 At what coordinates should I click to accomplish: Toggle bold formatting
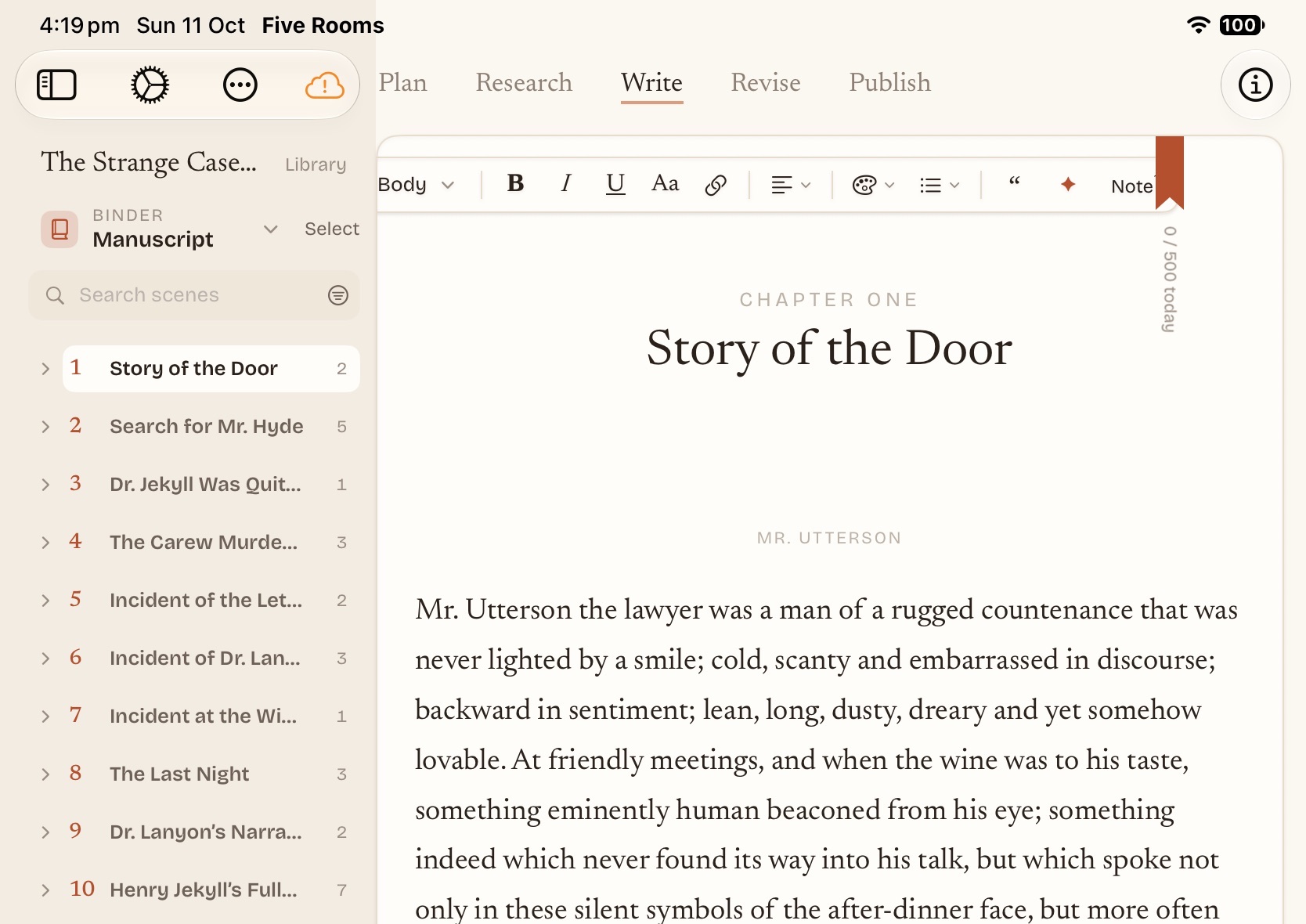[x=515, y=183]
